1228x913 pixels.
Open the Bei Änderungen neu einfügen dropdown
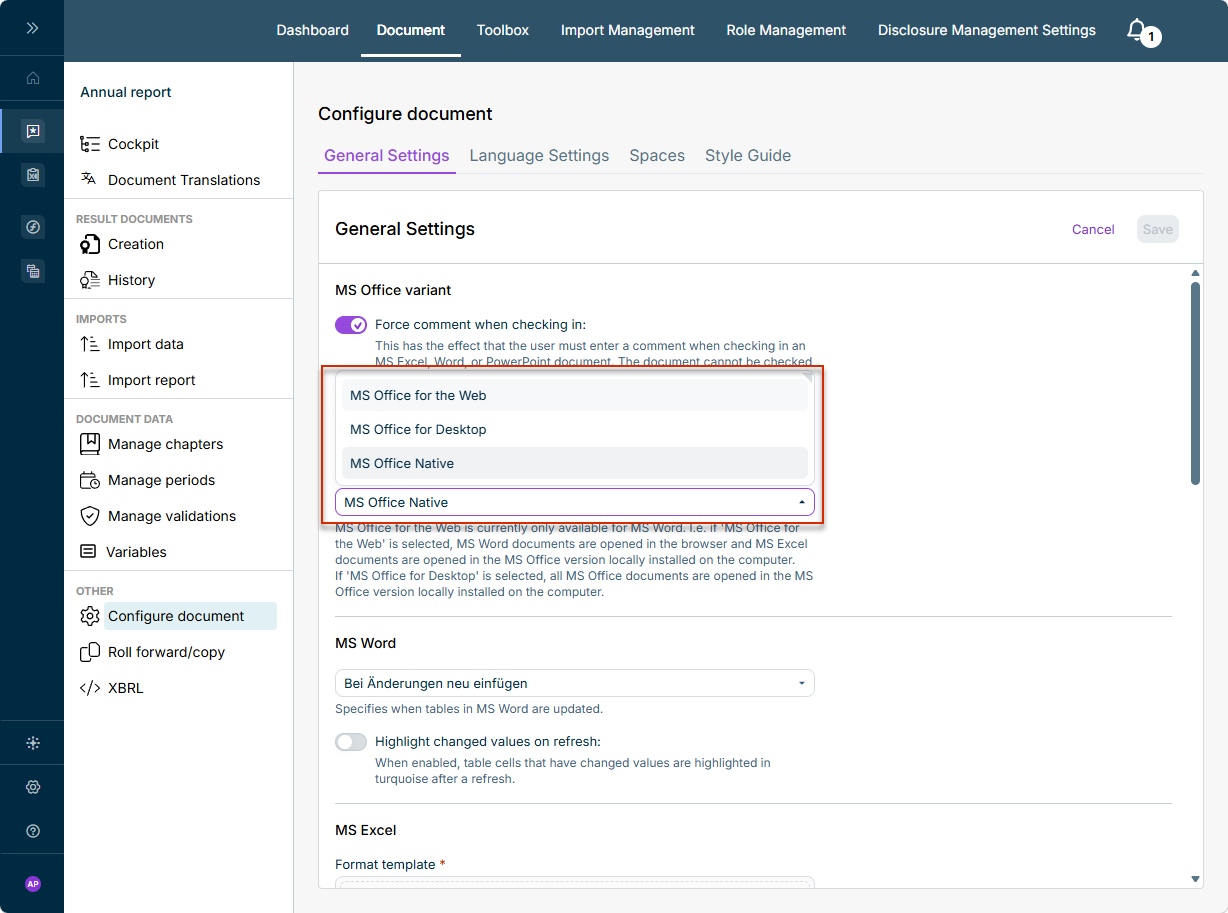pyautogui.click(x=575, y=683)
